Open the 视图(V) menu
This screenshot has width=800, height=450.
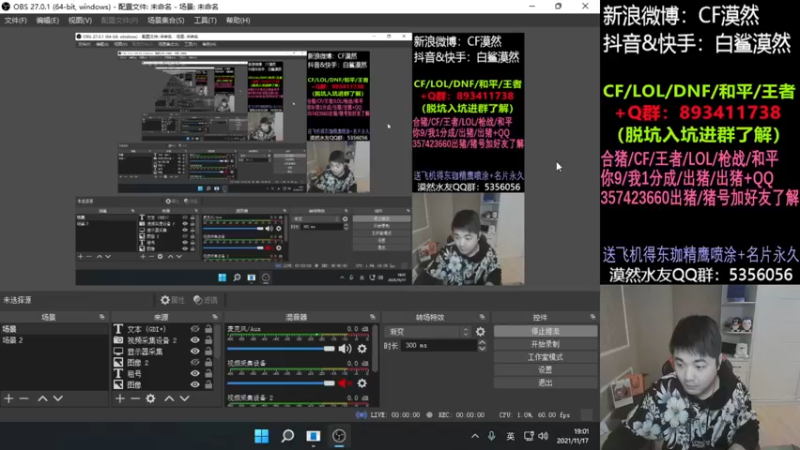[x=80, y=20]
